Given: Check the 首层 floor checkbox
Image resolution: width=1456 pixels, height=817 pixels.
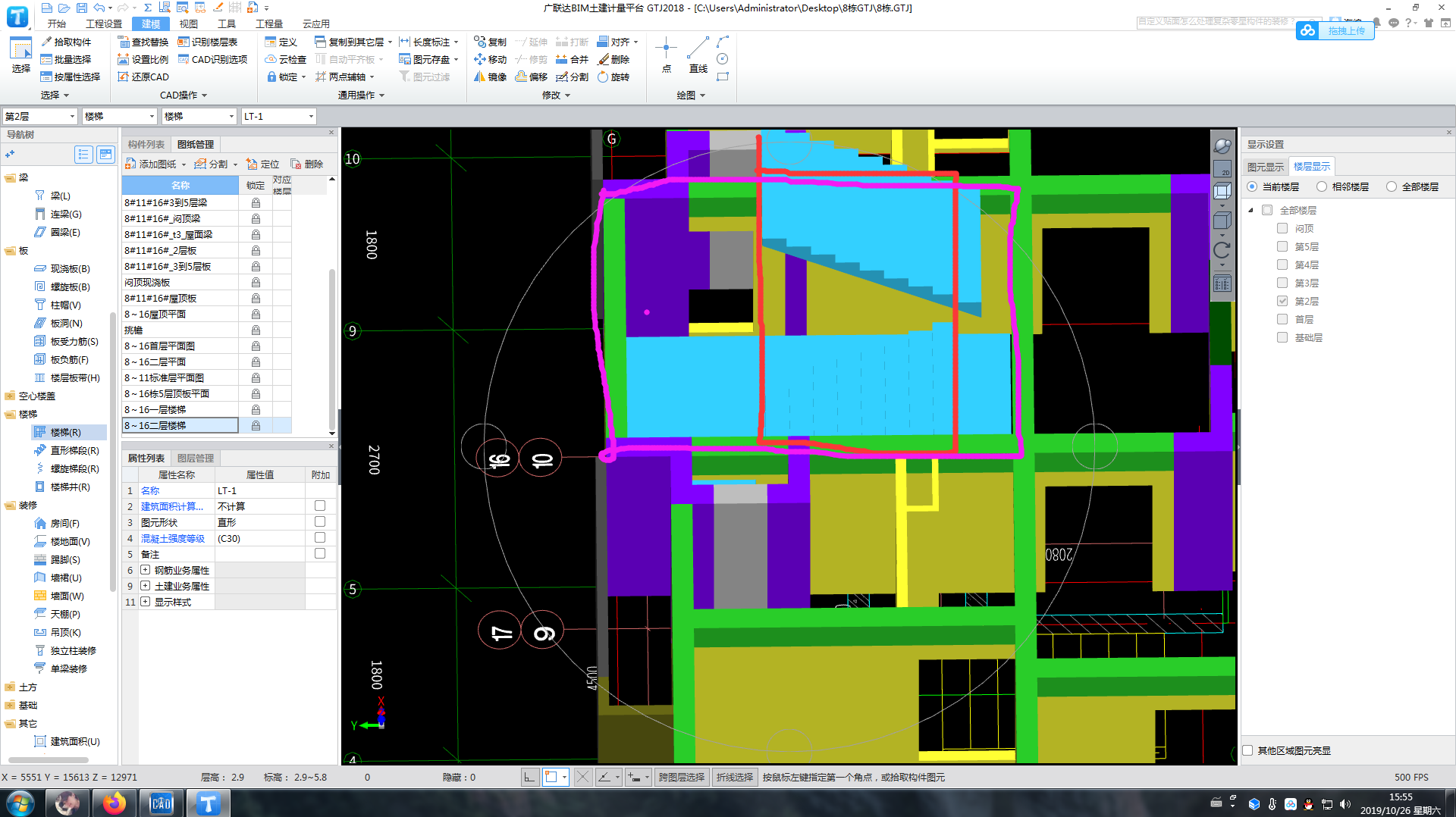Looking at the screenshot, I should (x=1282, y=319).
